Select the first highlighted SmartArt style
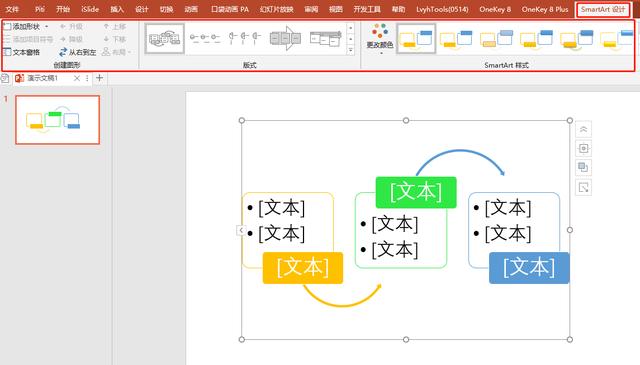The width and height of the screenshot is (640, 365). (x=416, y=39)
